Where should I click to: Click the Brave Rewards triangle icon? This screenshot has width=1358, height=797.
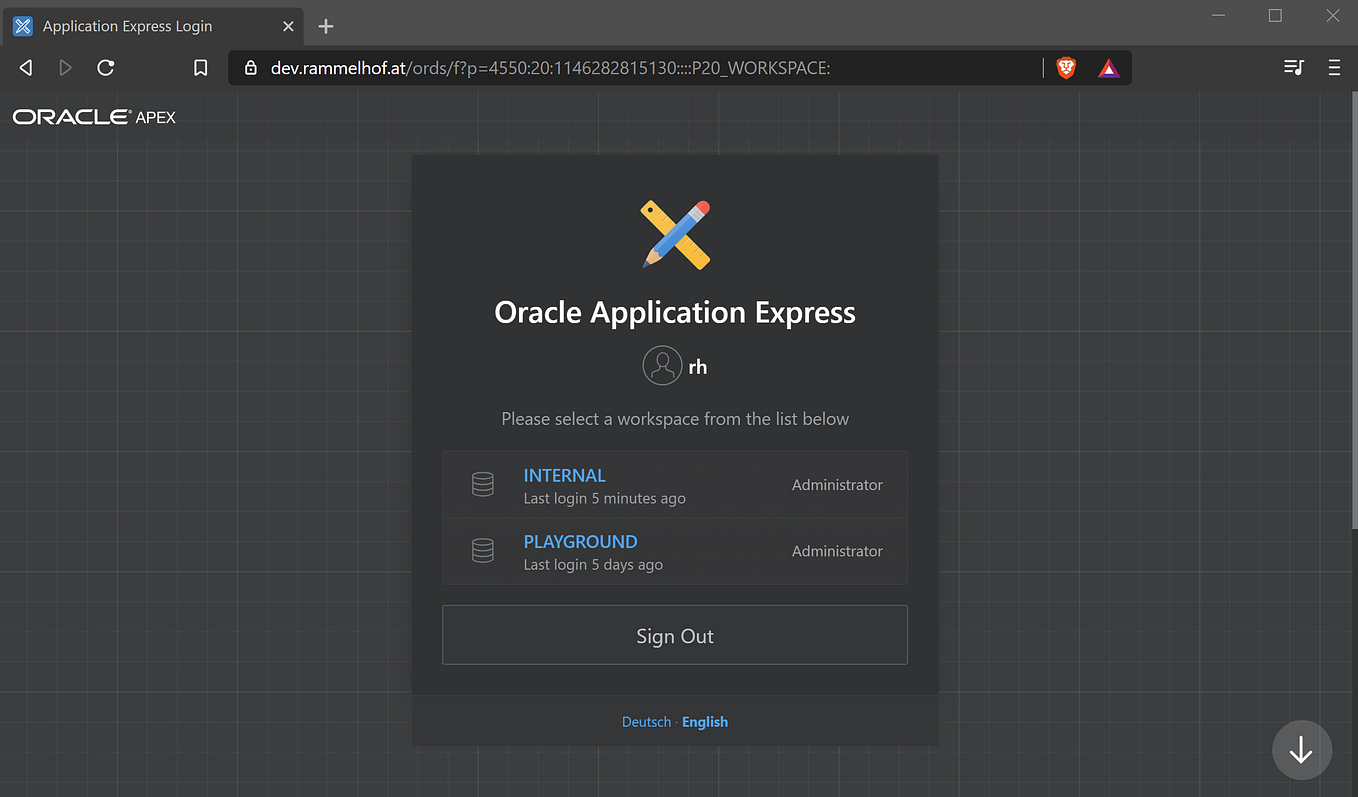pyautogui.click(x=1108, y=68)
